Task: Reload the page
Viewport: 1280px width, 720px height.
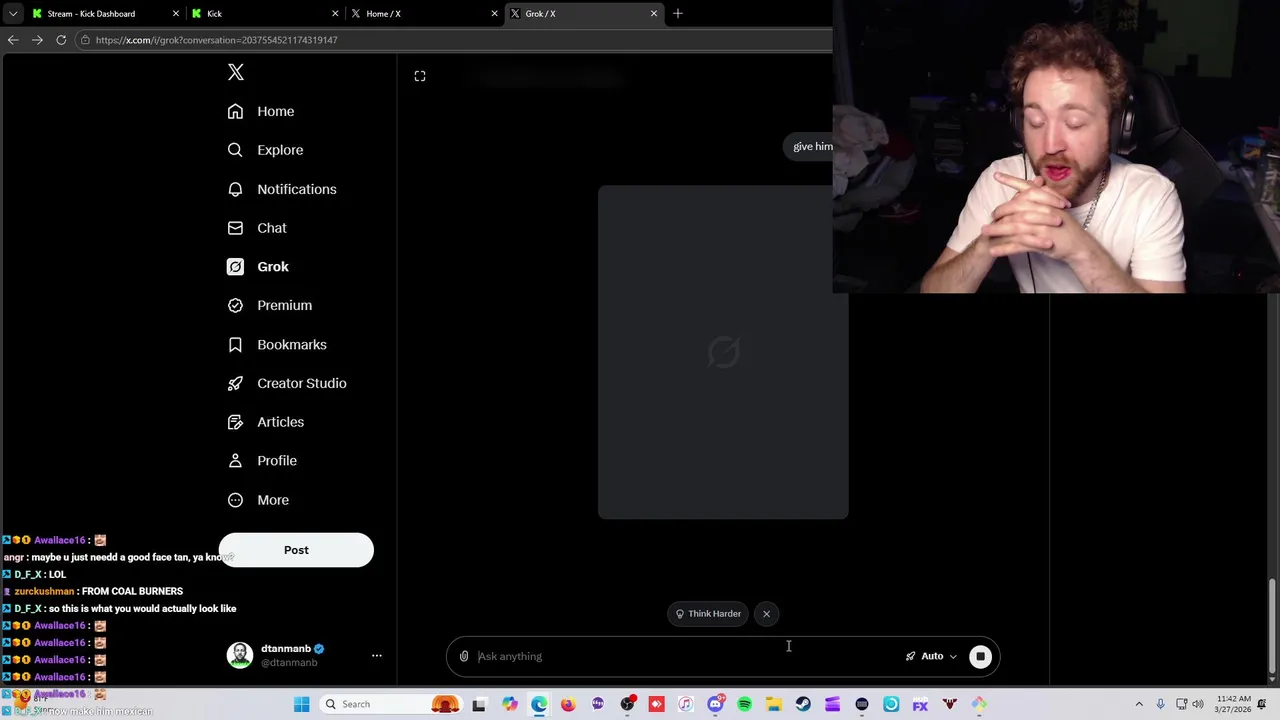Action: pos(61,40)
